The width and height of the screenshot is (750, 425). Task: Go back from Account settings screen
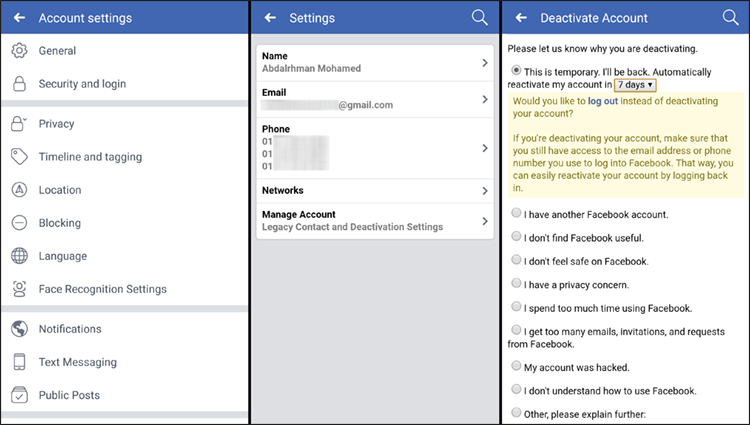(x=20, y=18)
